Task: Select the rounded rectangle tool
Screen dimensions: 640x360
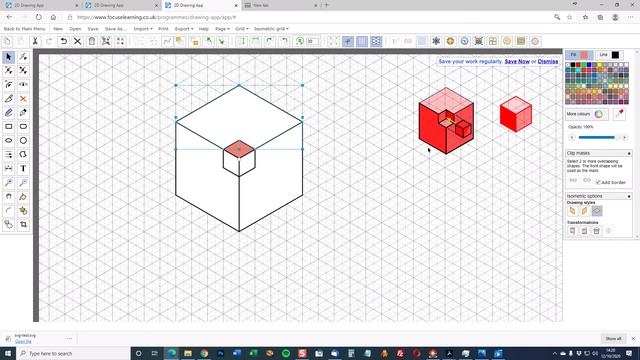Action: click(23, 127)
